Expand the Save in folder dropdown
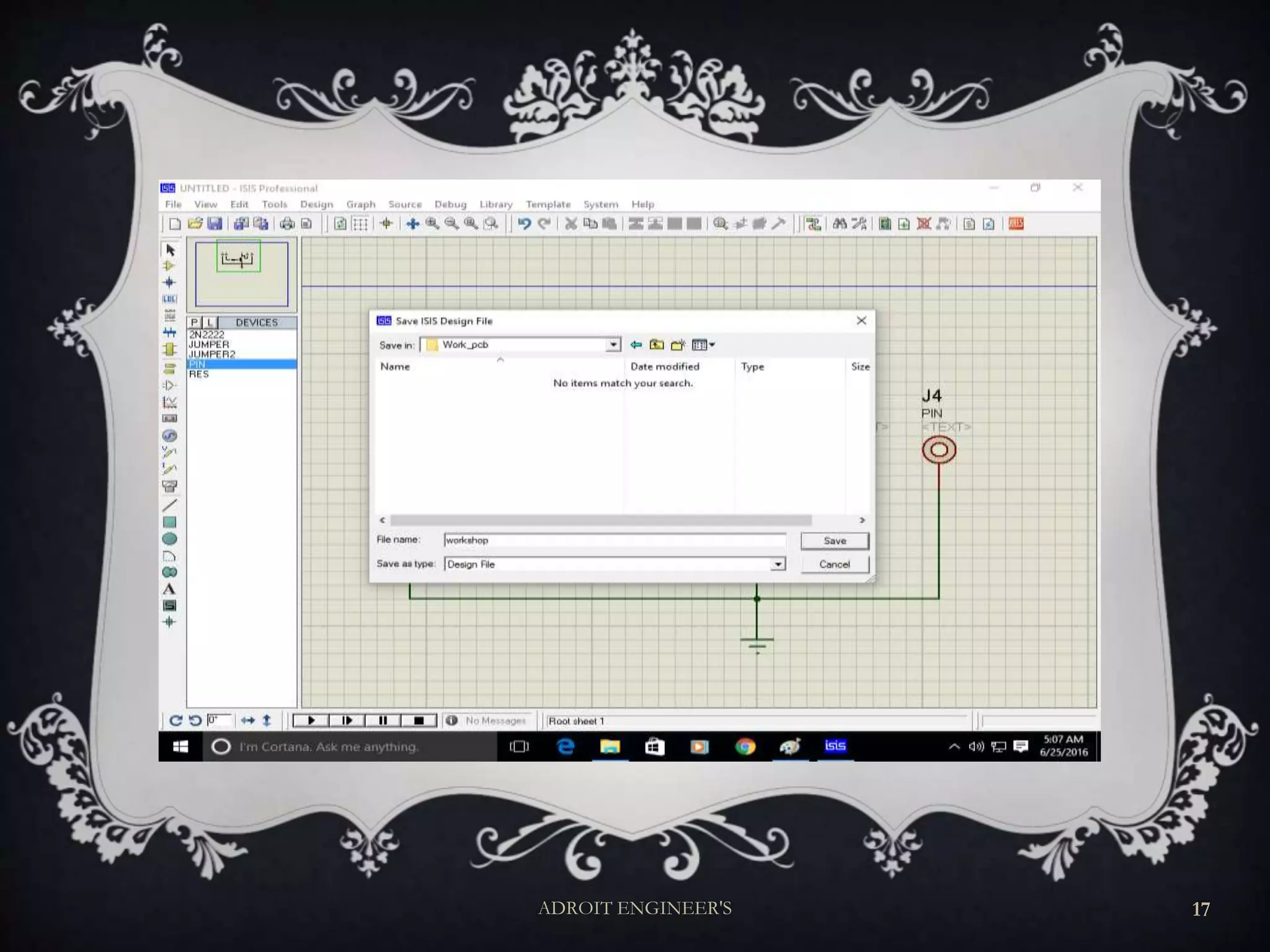Viewport: 1270px width, 952px height. (x=613, y=345)
